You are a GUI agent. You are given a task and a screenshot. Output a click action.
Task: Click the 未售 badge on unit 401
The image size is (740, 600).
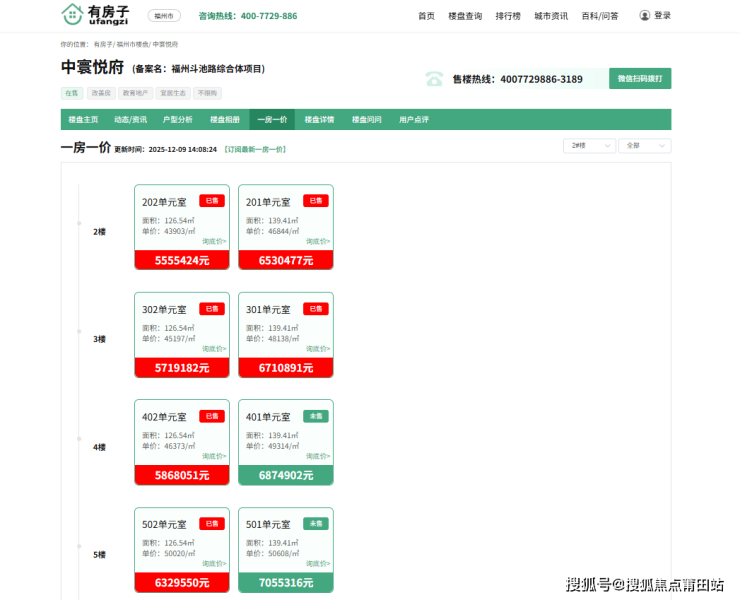coord(316,416)
